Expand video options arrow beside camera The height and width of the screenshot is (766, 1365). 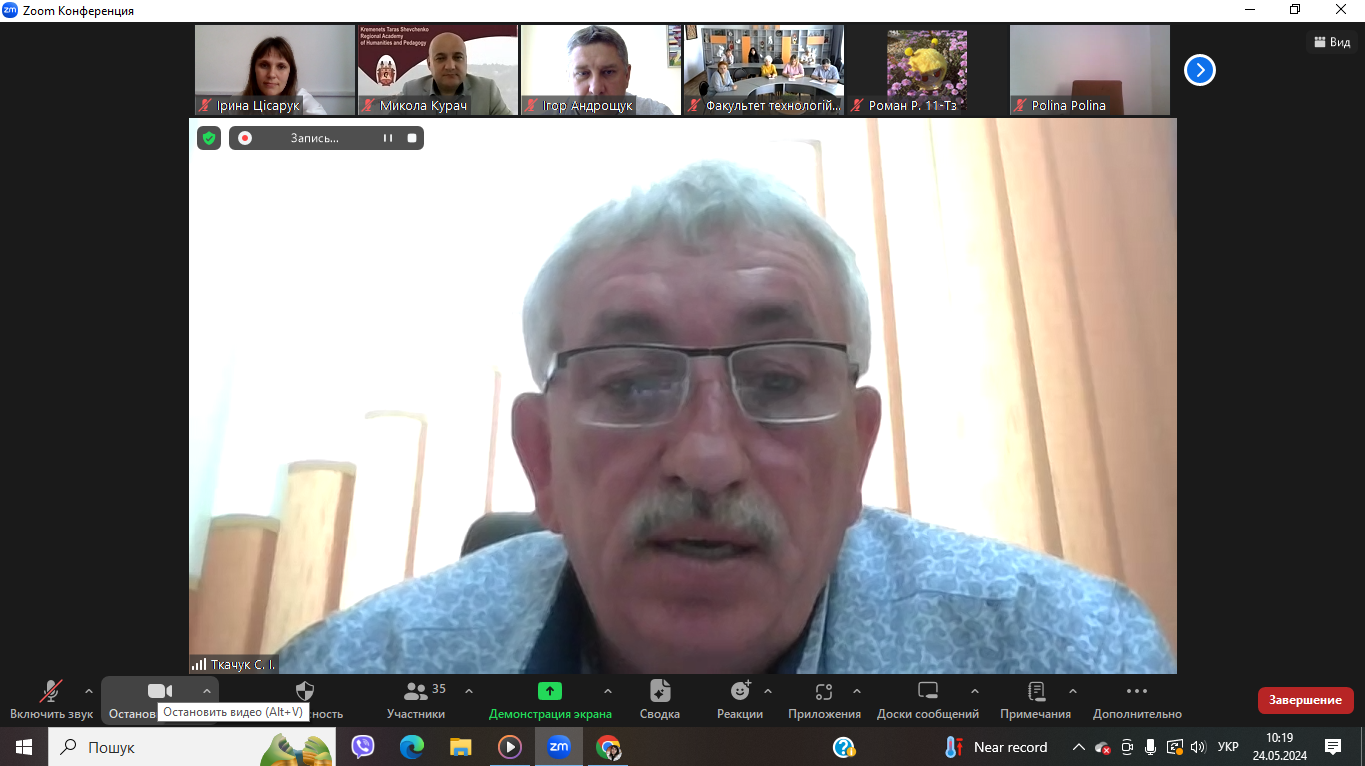pos(207,691)
